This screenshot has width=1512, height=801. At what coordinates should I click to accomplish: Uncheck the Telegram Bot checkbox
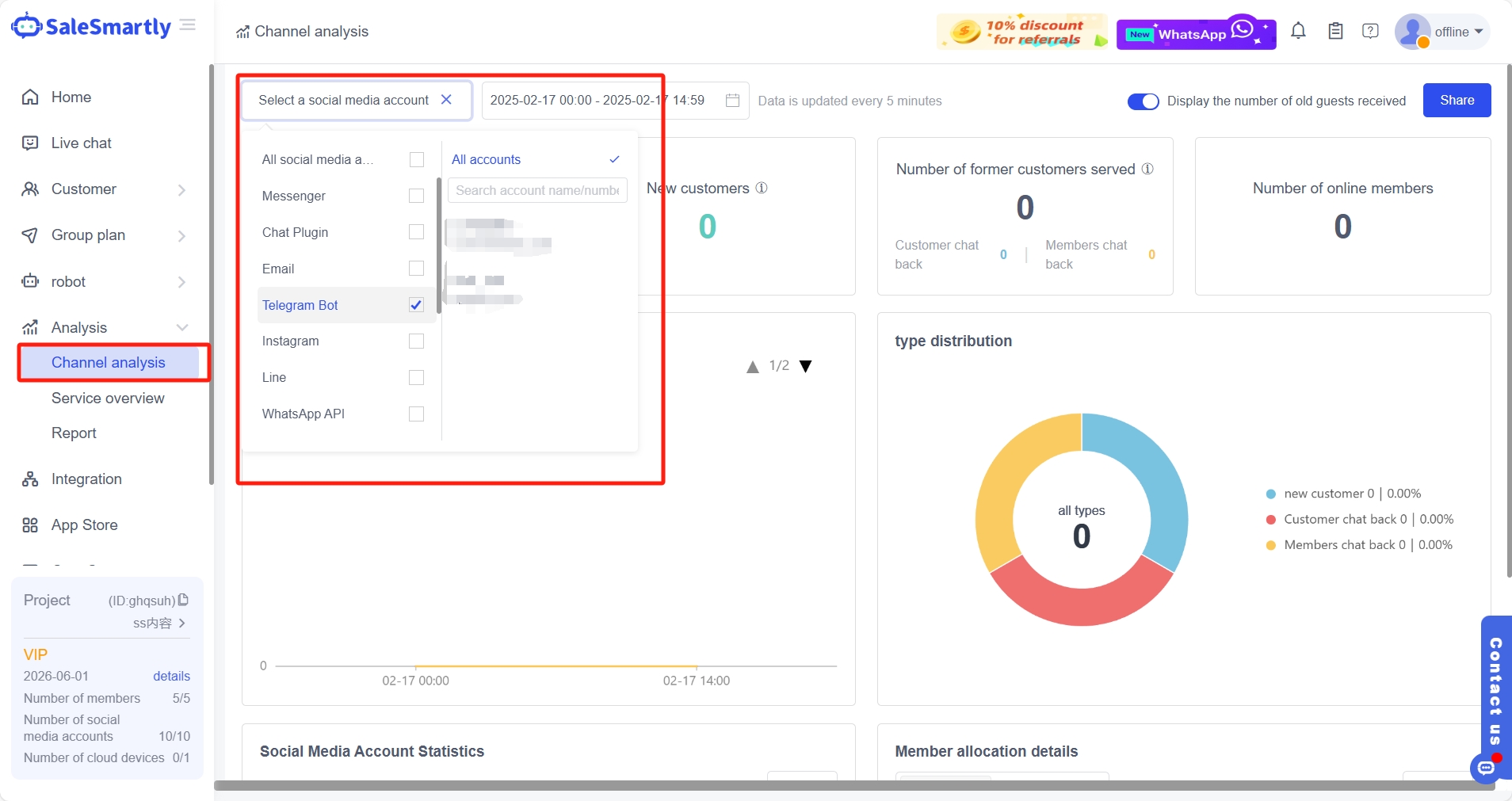pyautogui.click(x=416, y=305)
